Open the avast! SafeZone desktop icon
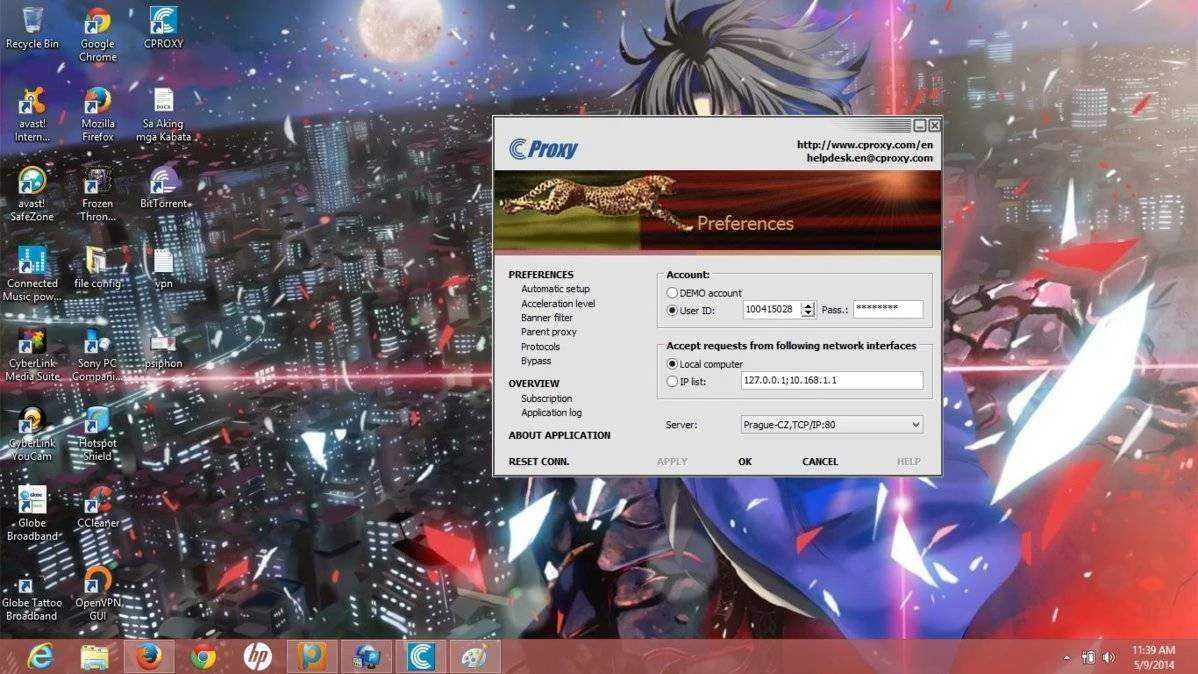 pos(32,194)
